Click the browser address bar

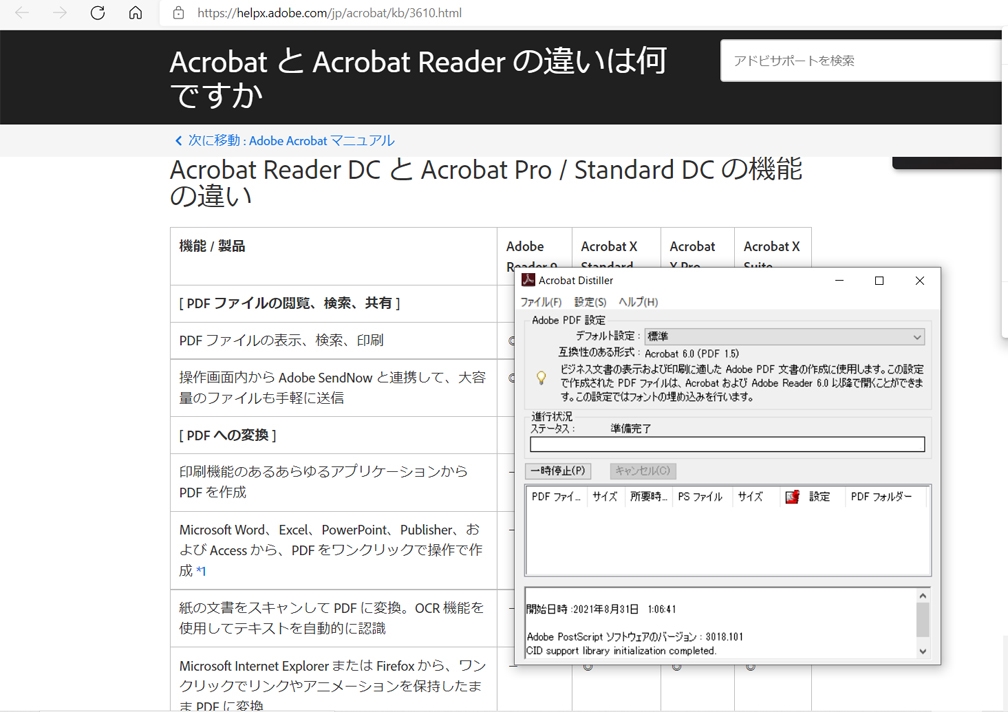[x=400, y=14]
